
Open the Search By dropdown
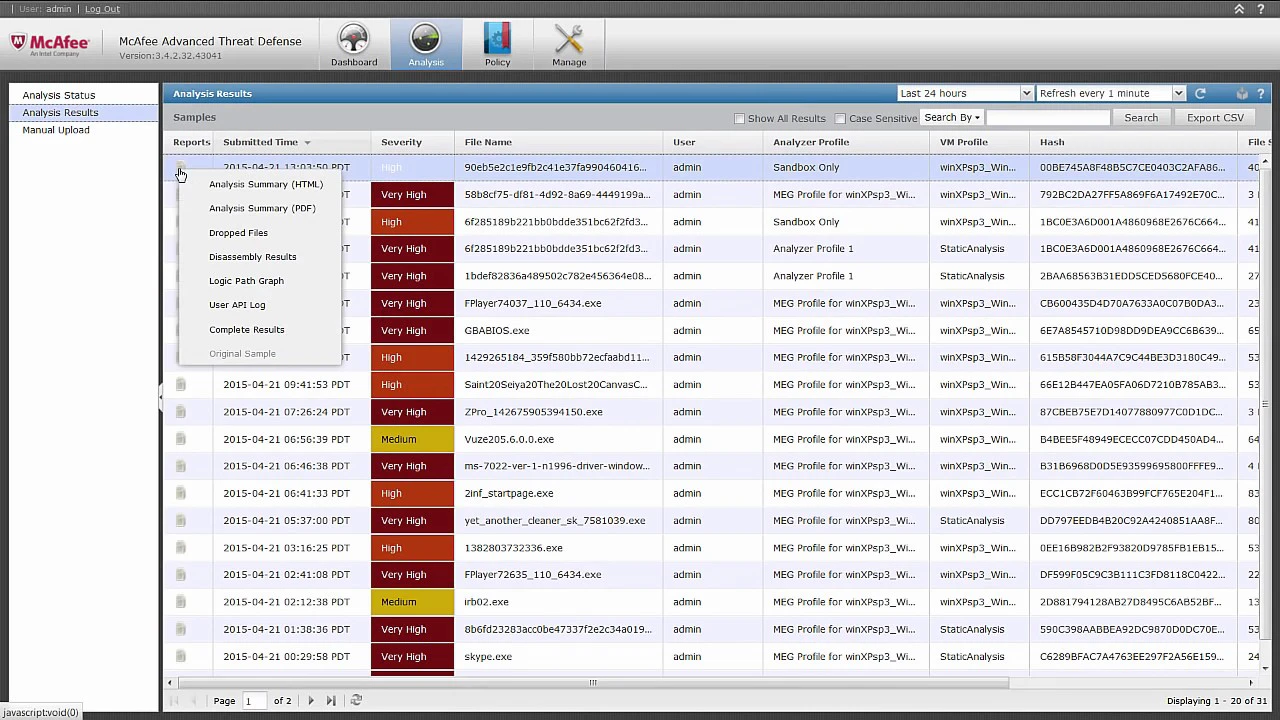click(952, 118)
